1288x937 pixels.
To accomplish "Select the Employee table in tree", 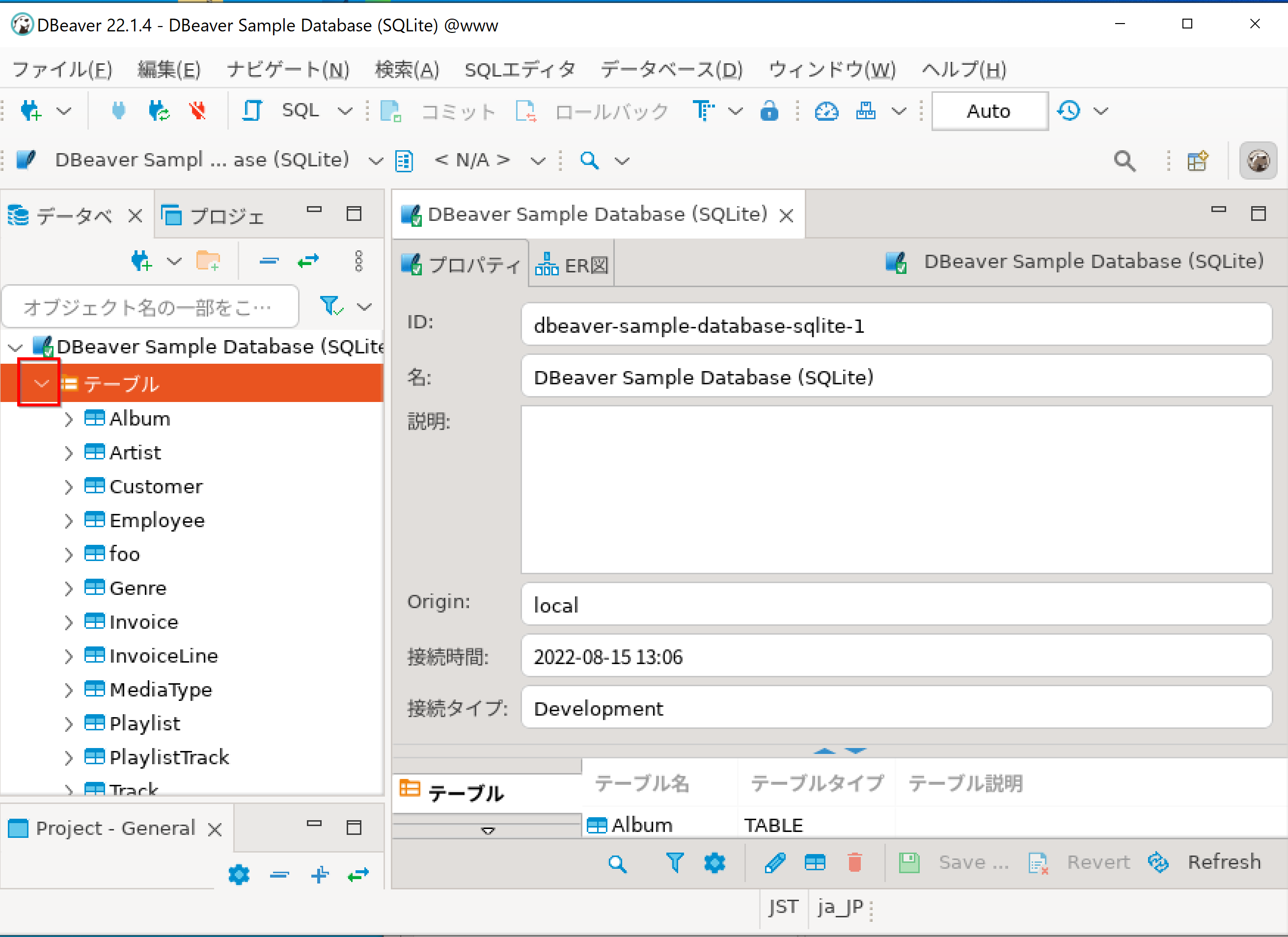I will tap(157, 520).
